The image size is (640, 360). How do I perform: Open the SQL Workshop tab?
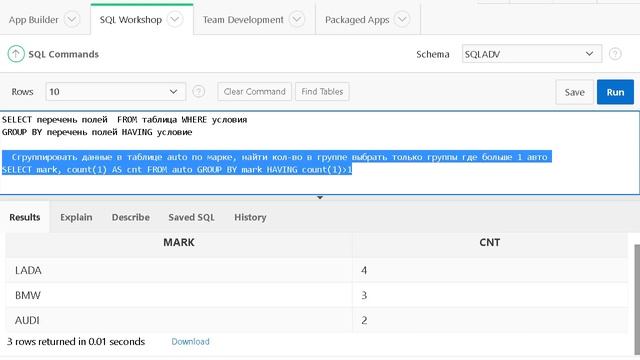[x=131, y=20]
